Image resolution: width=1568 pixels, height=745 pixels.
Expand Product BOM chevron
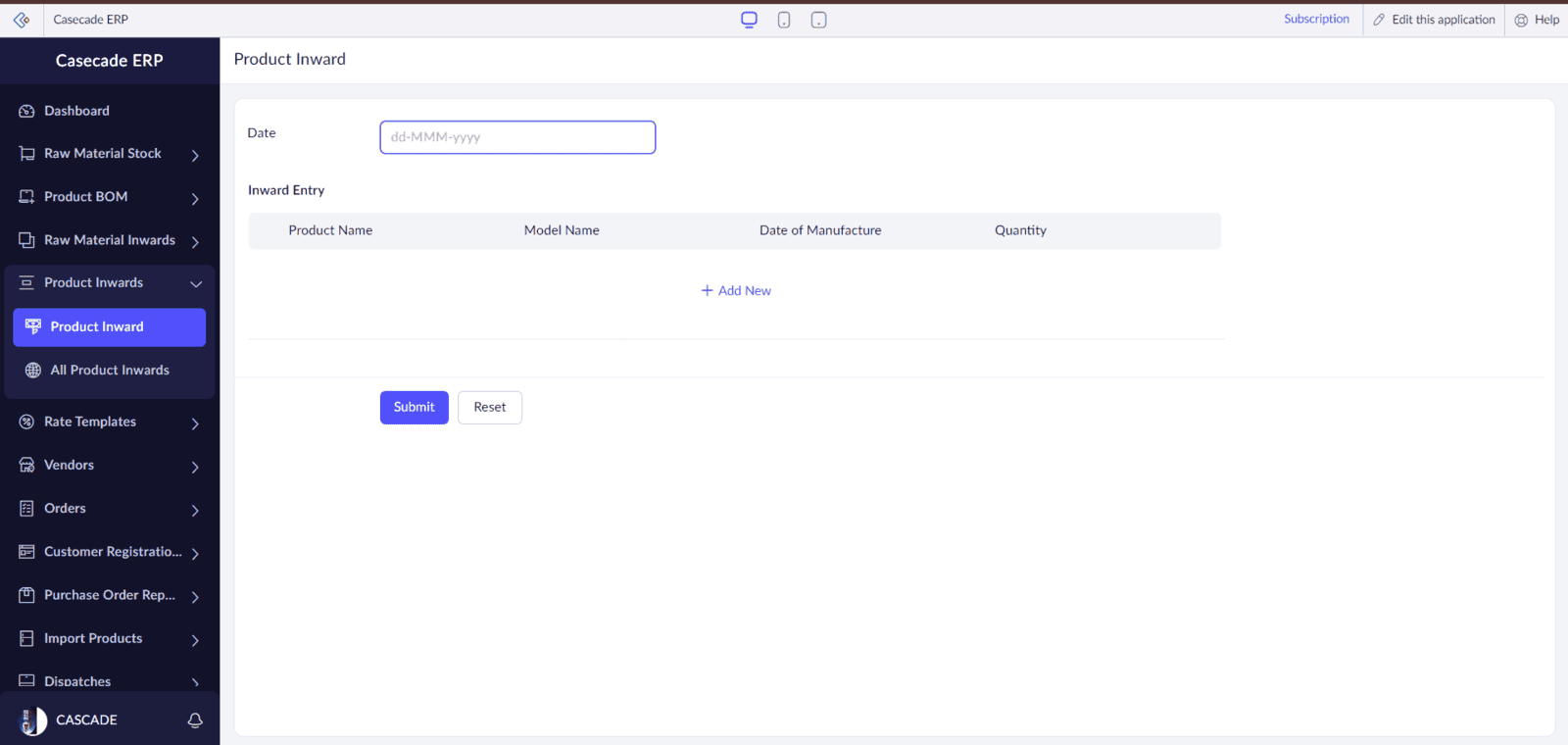(195, 198)
